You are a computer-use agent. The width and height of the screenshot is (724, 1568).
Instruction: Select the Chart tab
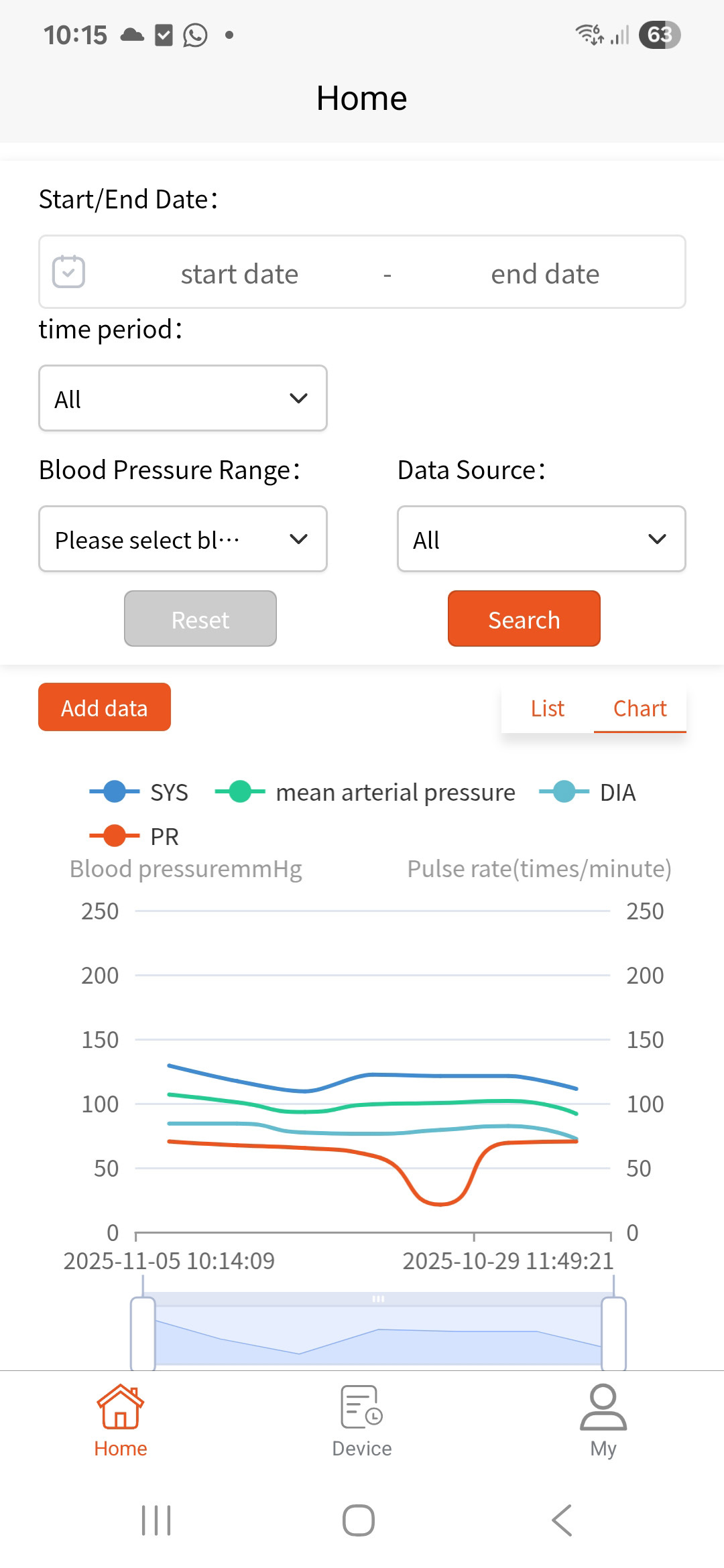tap(640, 708)
